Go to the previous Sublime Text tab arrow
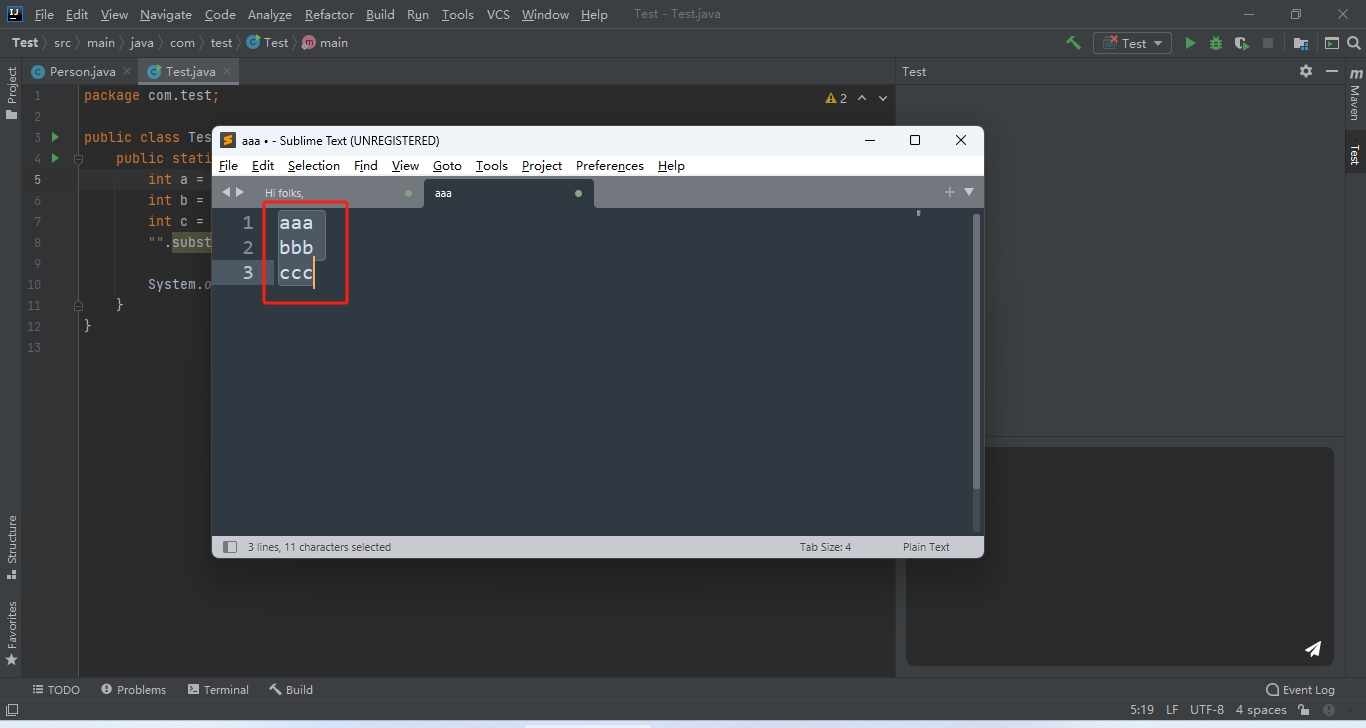The width and height of the screenshot is (1366, 728). 226,192
